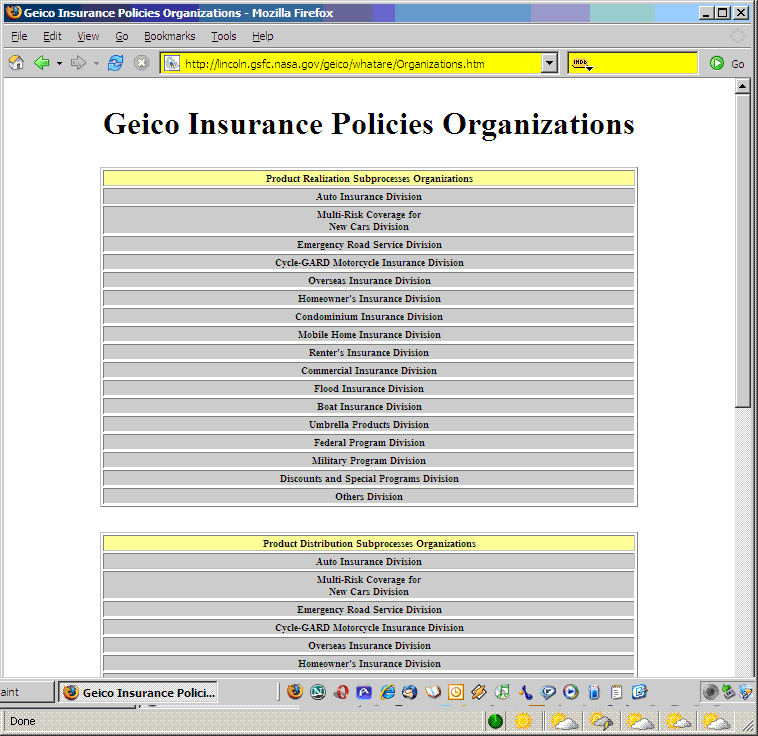
Task: Open the View menu
Action: (88, 36)
